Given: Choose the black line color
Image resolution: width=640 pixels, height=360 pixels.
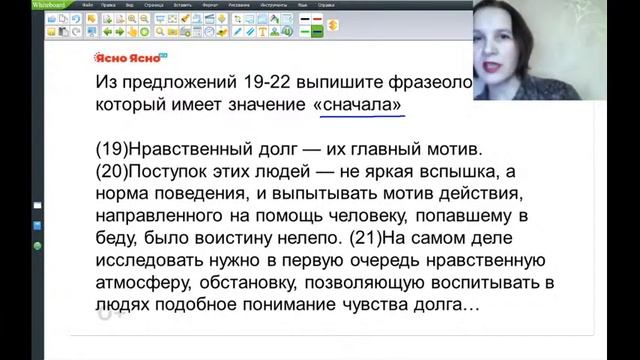Looking at the screenshot, I should click(304, 19).
